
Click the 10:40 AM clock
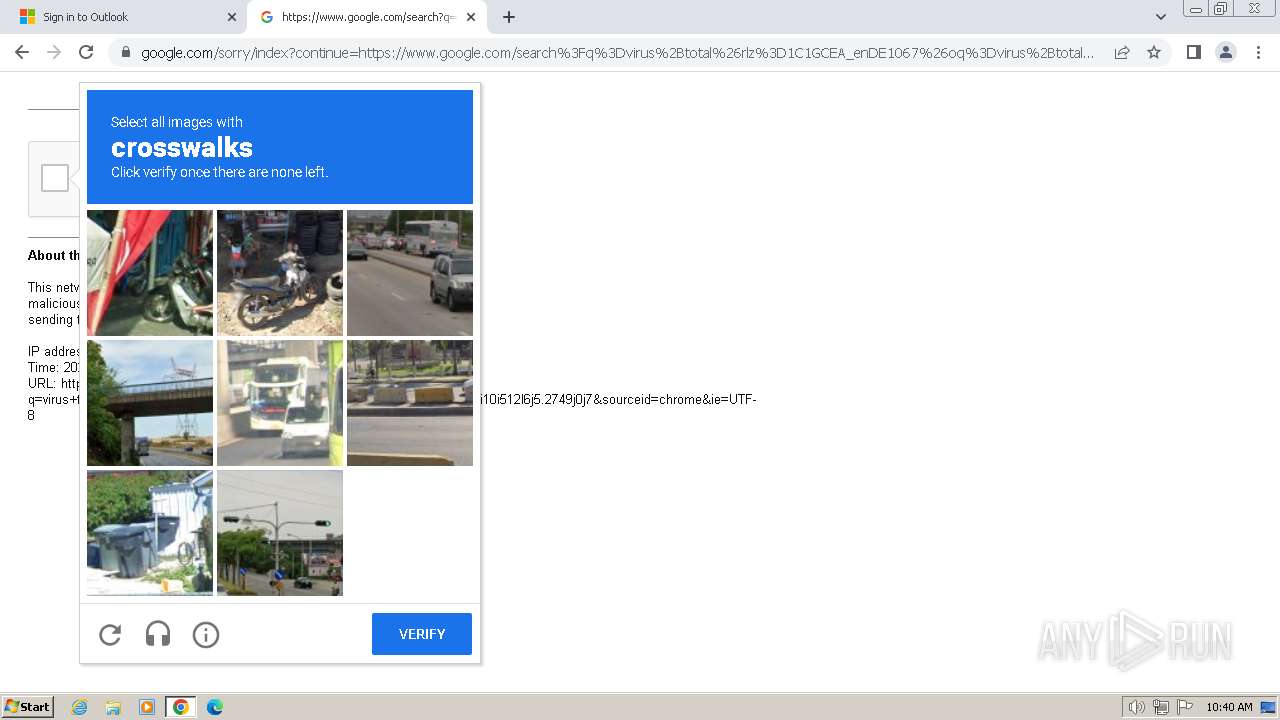(1229, 707)
